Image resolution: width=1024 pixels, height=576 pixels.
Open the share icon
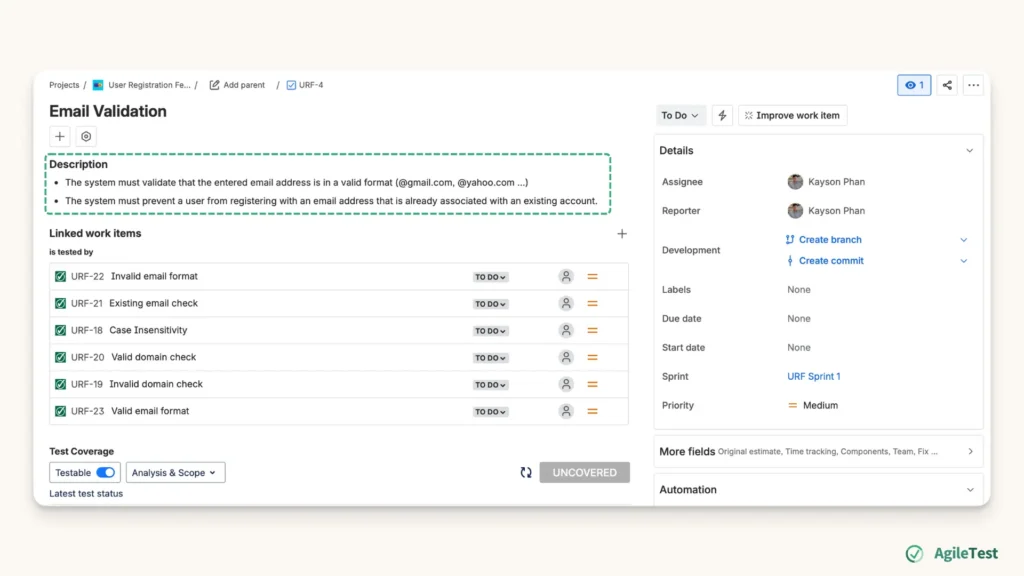947,85
